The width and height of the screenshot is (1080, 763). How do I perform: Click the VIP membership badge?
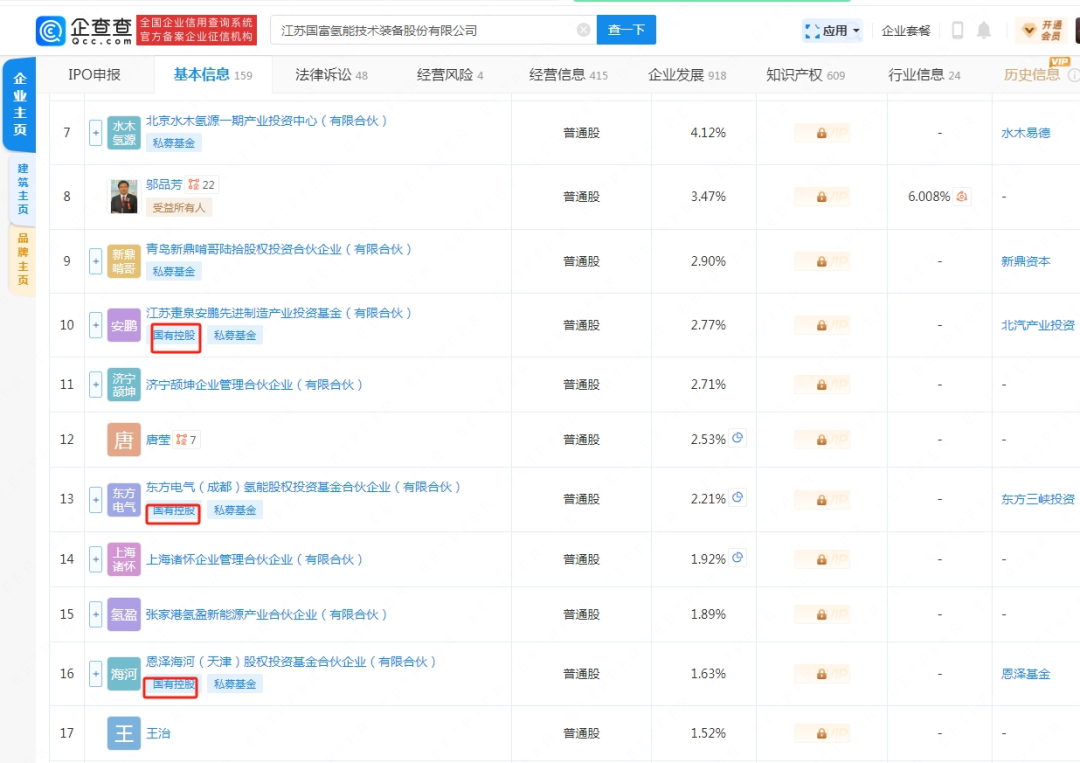[1042, 30]
